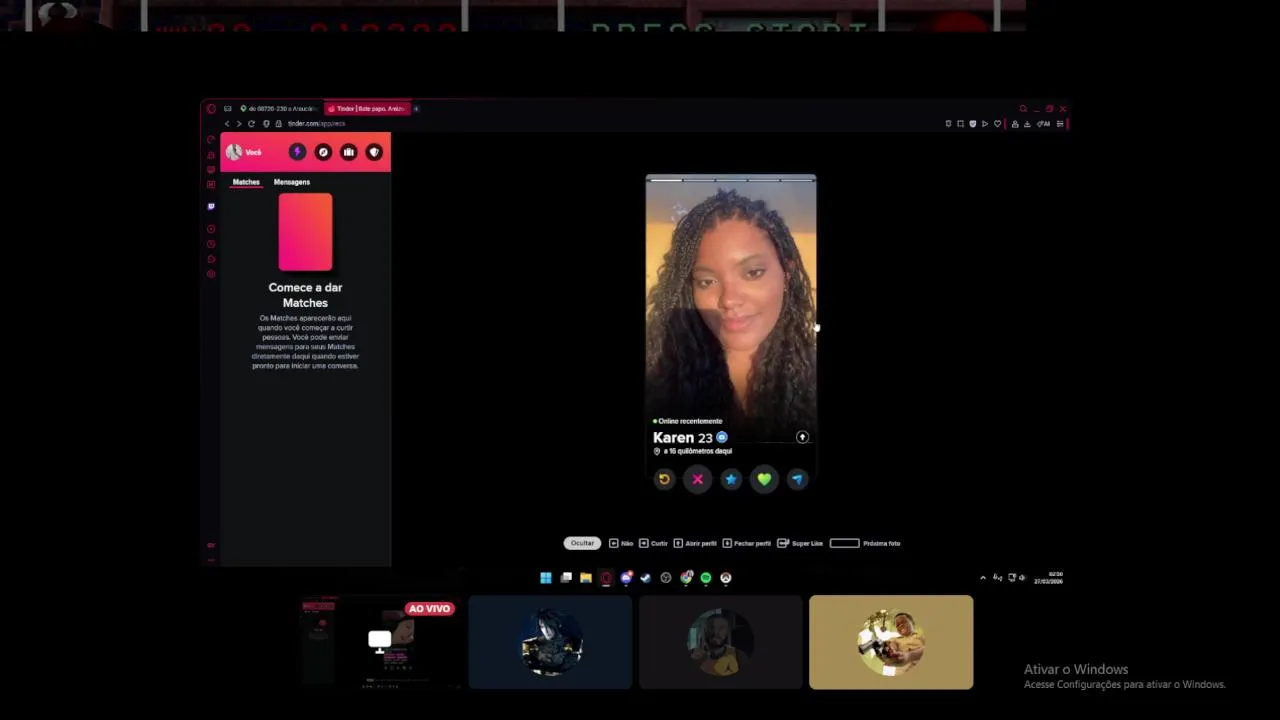Viewport: 1280px width, 720px height.
Task: Reload the tinder.com page
Action: pos(251,123)
